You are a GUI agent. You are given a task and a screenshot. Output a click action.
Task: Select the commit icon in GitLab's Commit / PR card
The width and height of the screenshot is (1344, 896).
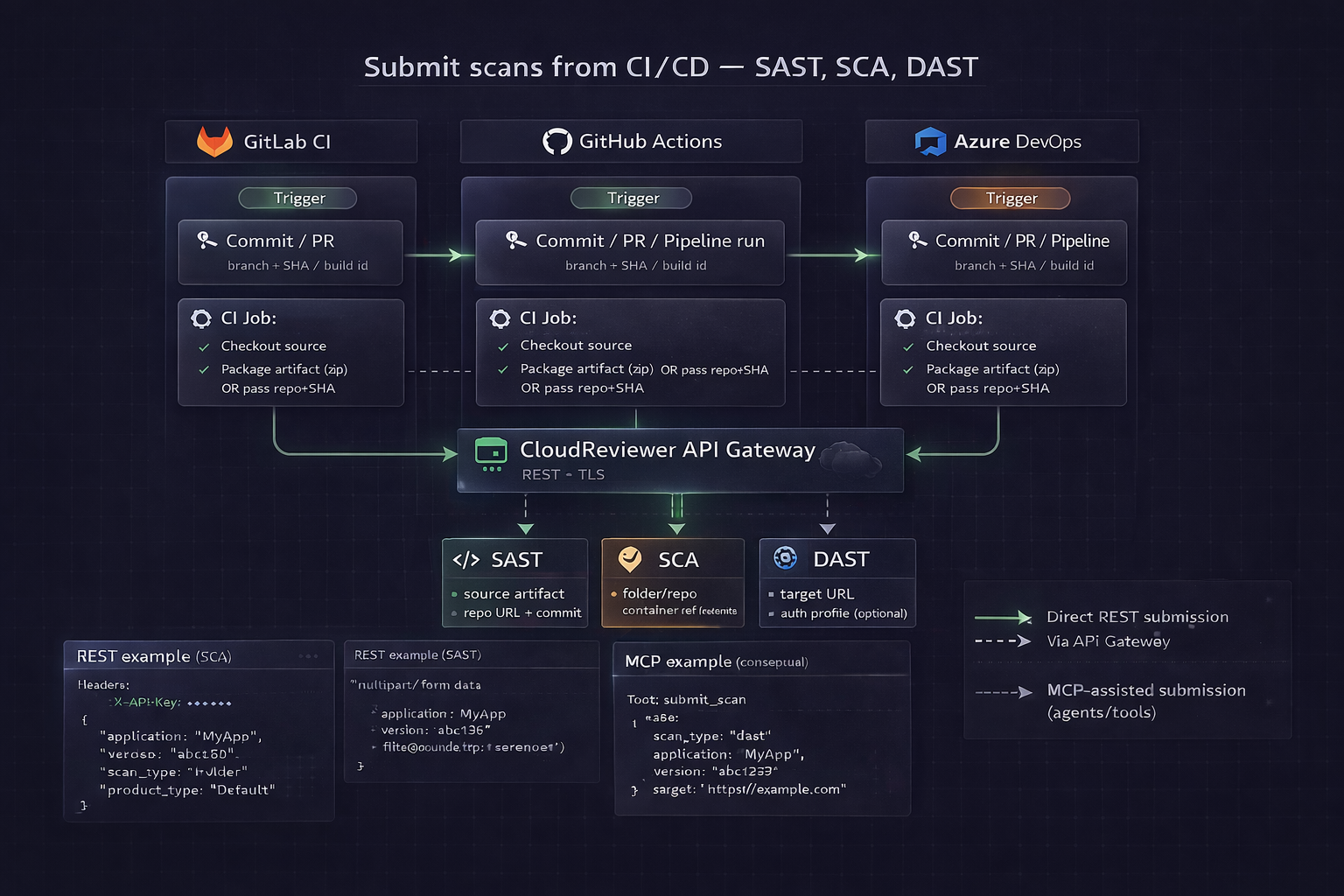coord(206,240)
